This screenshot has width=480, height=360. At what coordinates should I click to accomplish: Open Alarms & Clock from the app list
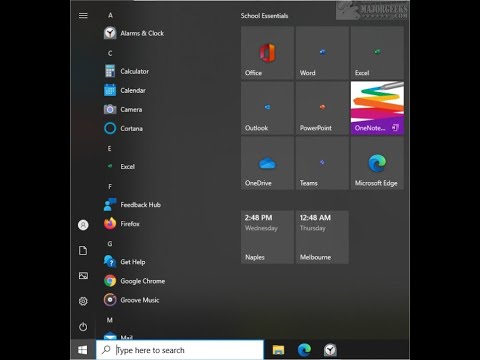[134, 33]
